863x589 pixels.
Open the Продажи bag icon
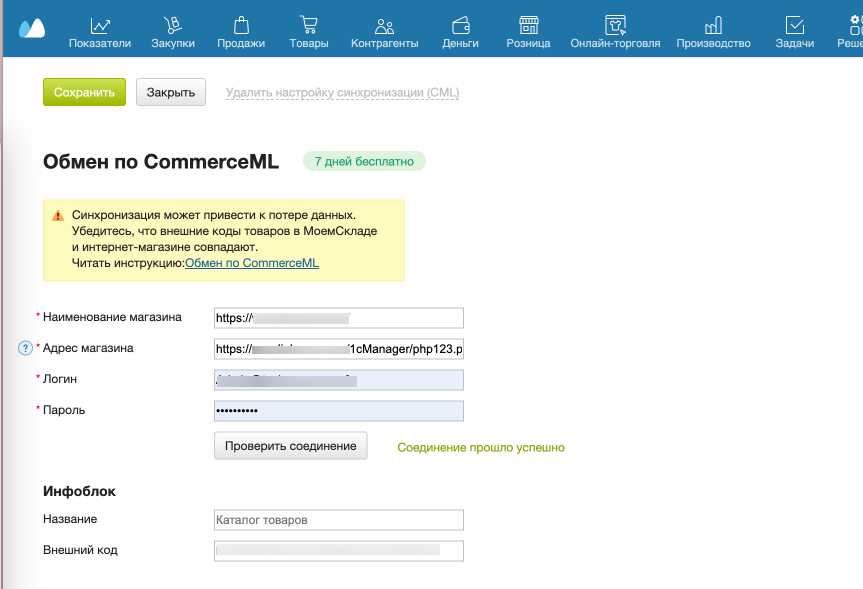[241, 25]
